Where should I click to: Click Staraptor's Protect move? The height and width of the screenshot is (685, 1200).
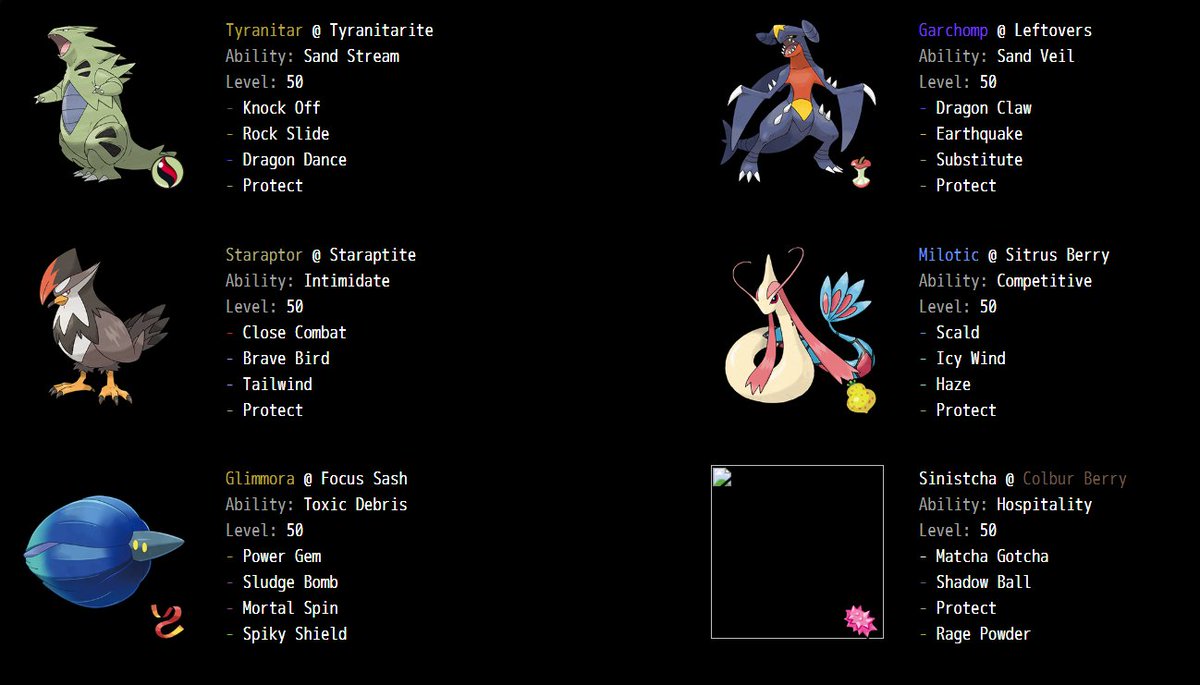272,411
